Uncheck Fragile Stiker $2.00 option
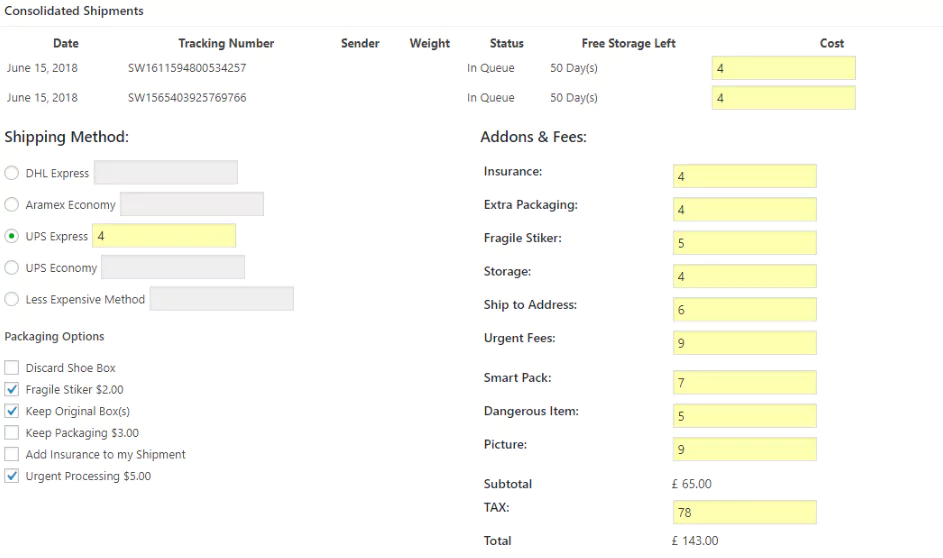 tap(12, 390)
